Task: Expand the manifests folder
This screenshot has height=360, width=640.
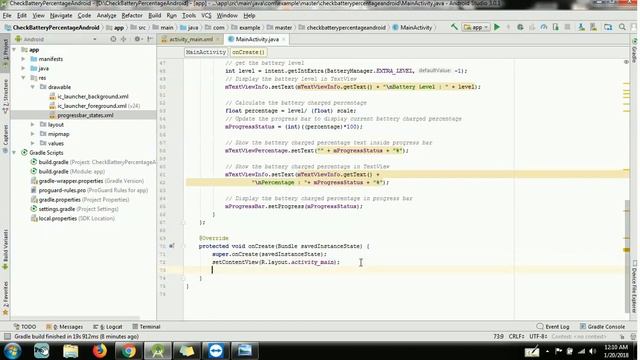Action: point(23,59)
